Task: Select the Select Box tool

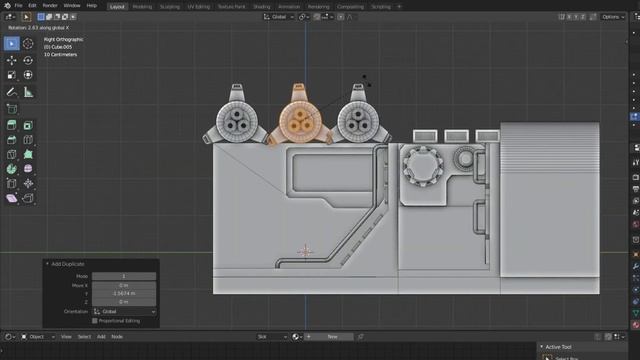Action: click(x=11, y=43)
